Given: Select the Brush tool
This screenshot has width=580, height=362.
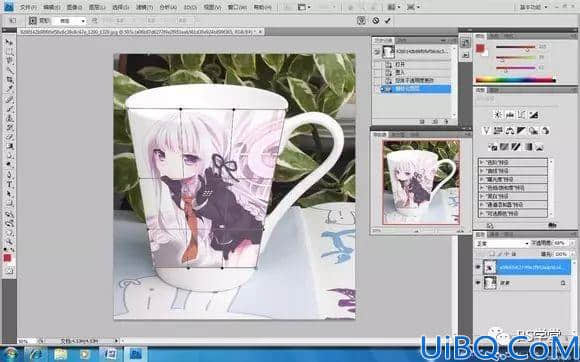Looking at the screenshot, I should (x=9, y=108).
